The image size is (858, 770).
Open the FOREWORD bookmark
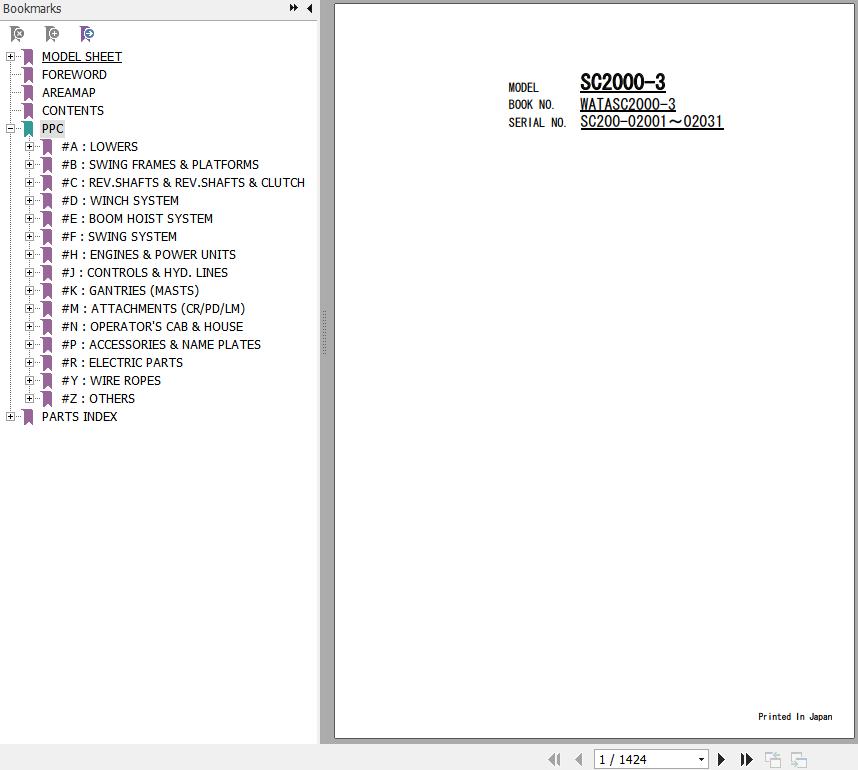pos(74,75)
